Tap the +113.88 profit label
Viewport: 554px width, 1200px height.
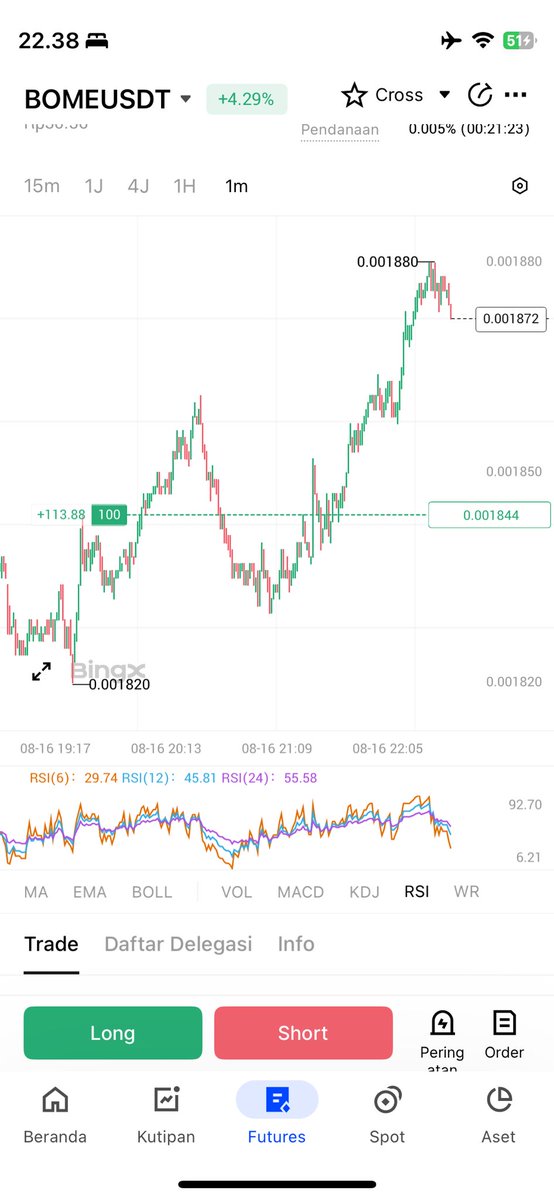pos(61,515)
